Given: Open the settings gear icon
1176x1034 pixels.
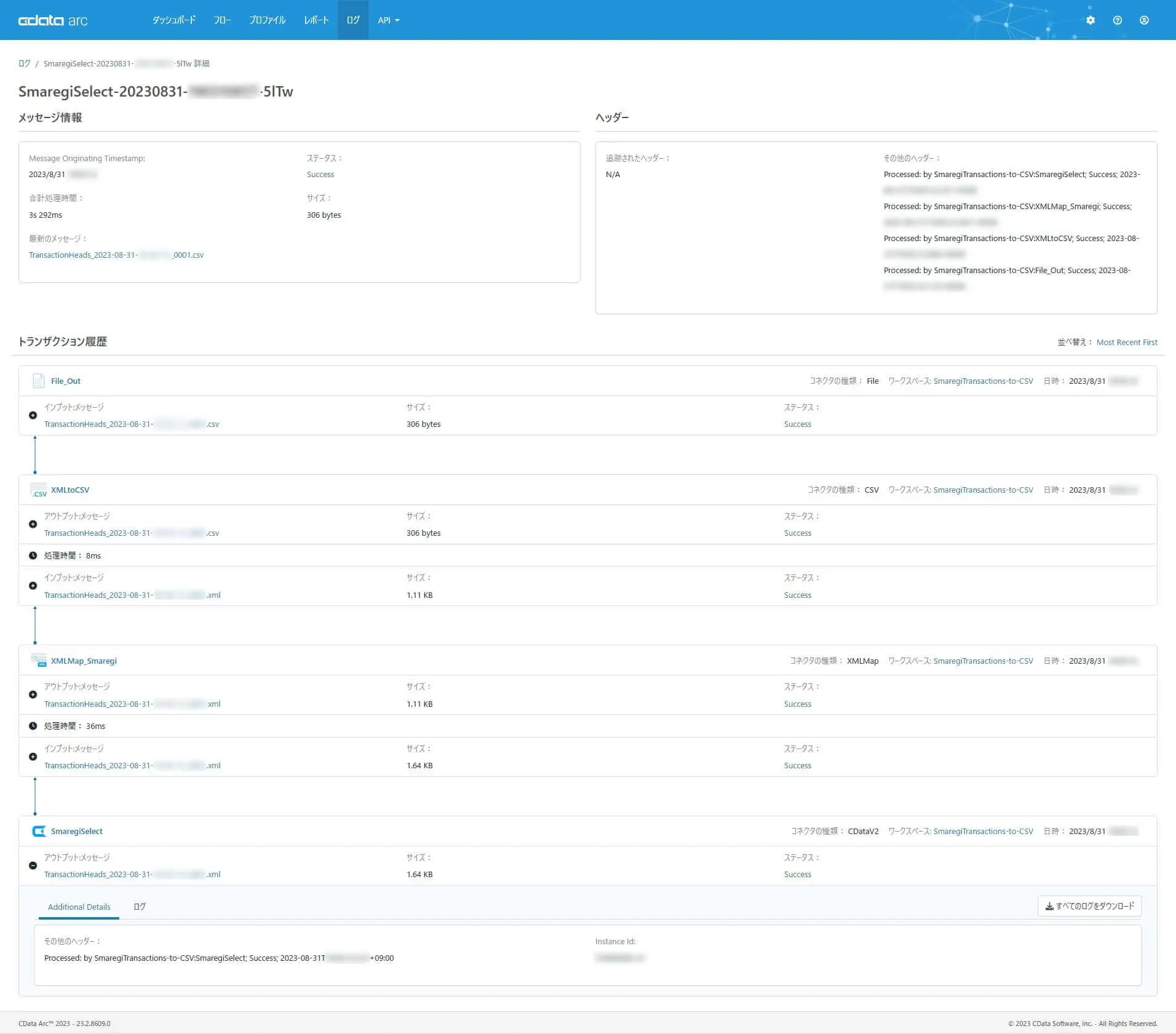Looking at the screenshot, I should 1090,20.
